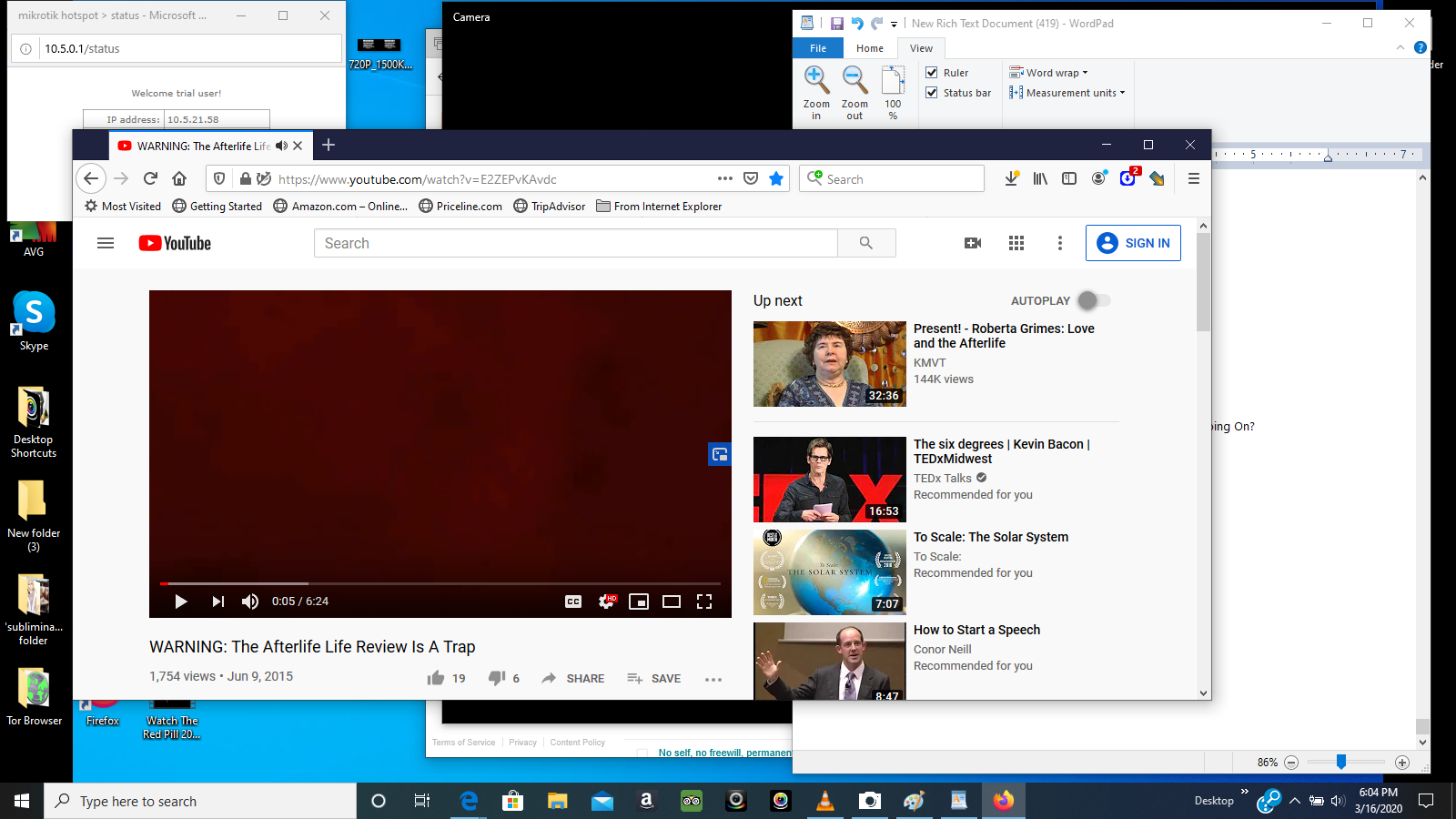Play the video

click(181, 602)
